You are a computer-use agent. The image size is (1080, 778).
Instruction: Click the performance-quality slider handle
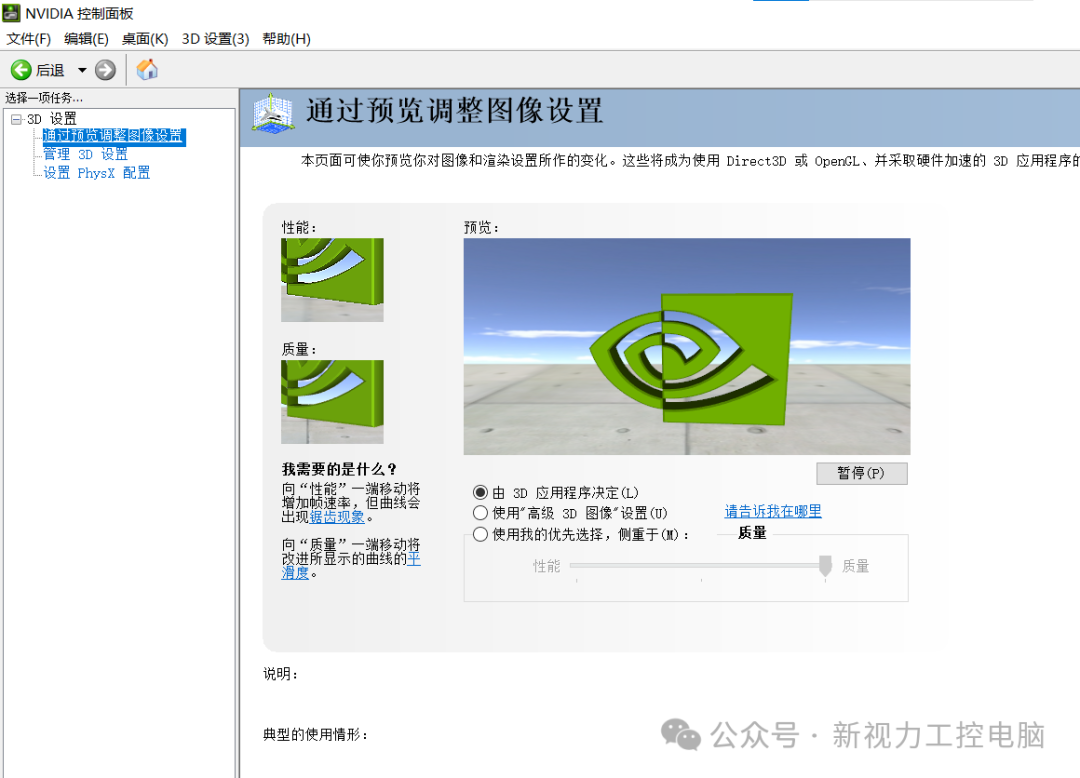tap(825, 566)
